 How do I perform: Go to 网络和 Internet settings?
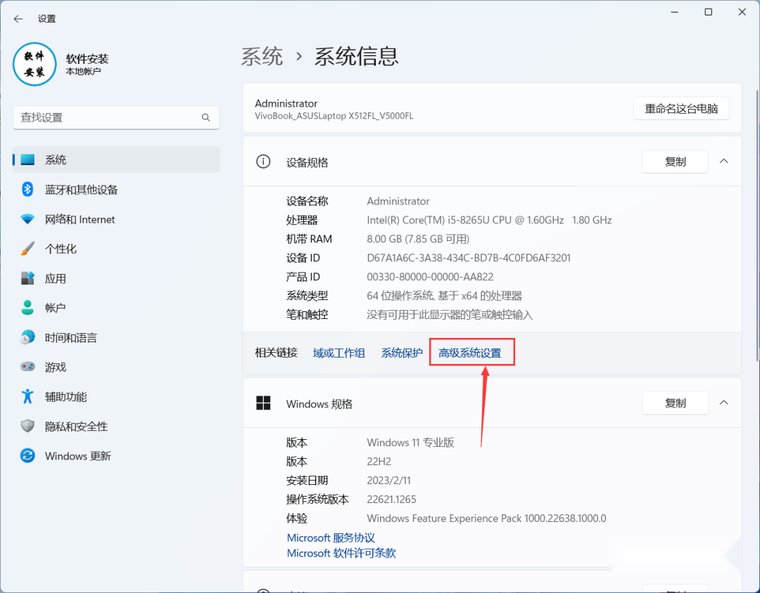click(x=116, y=219)
